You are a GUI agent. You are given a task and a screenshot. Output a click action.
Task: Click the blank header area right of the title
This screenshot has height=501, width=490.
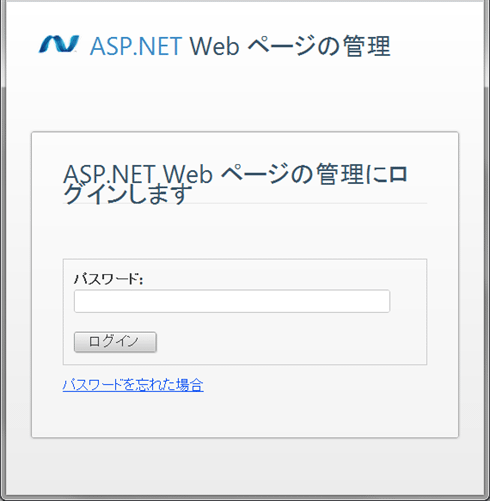point(437,46)
